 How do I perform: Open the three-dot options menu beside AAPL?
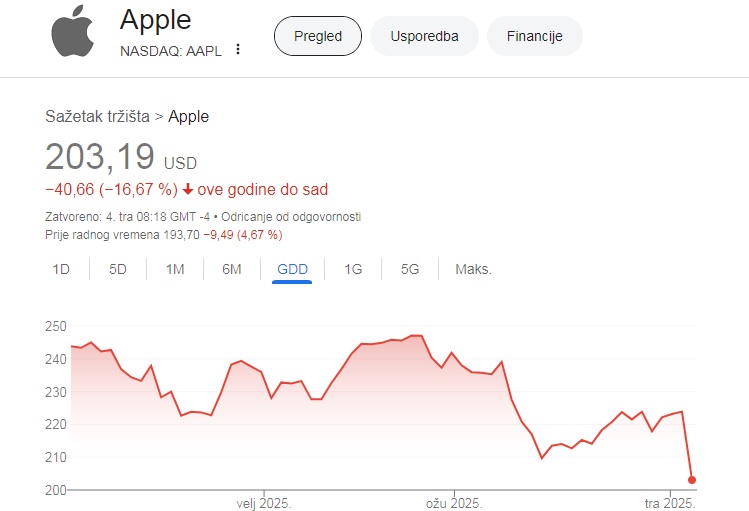click(238, 49)
